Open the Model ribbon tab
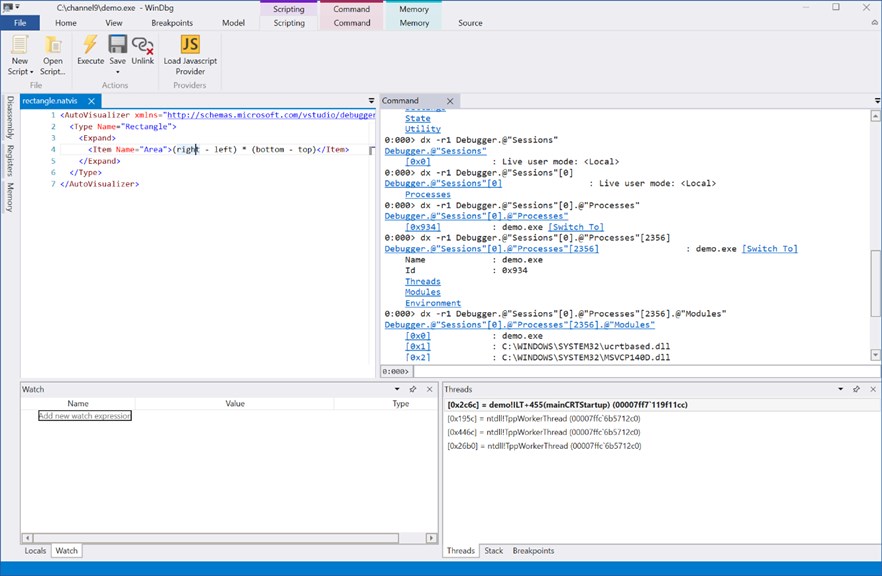882x576 pixels. (233, 23)
